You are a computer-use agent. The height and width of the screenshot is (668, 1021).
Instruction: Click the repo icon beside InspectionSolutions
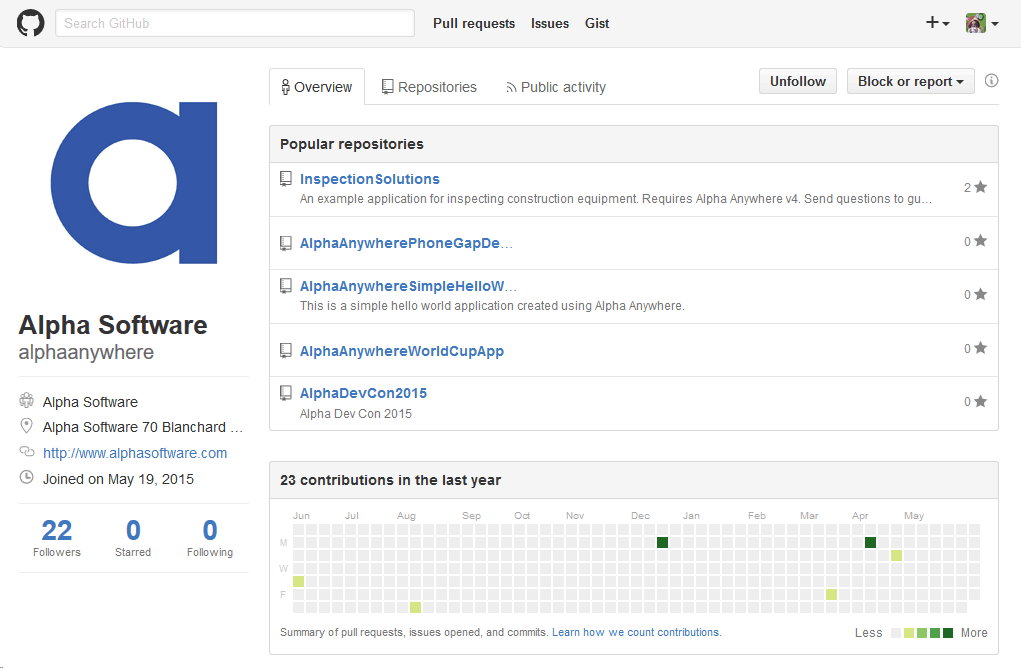(x=286, y=179)
